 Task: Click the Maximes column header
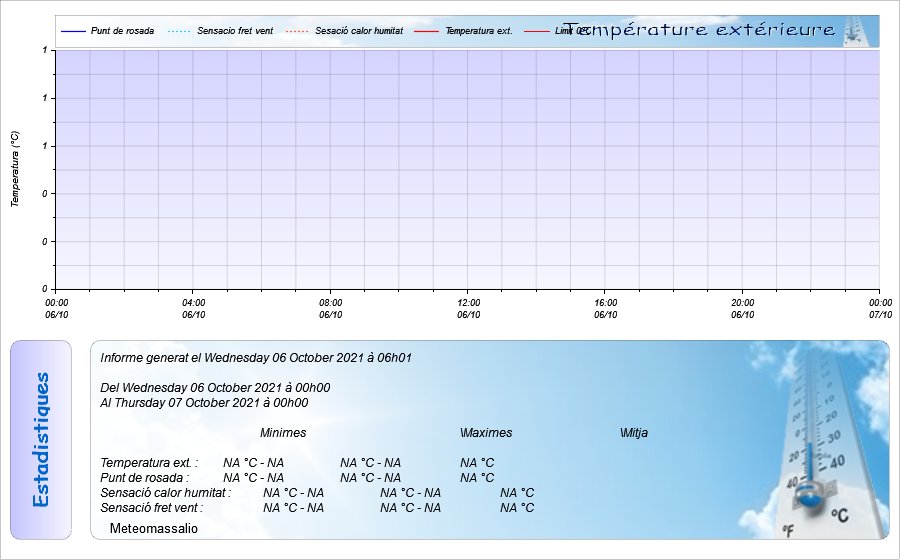coord(486,433)
